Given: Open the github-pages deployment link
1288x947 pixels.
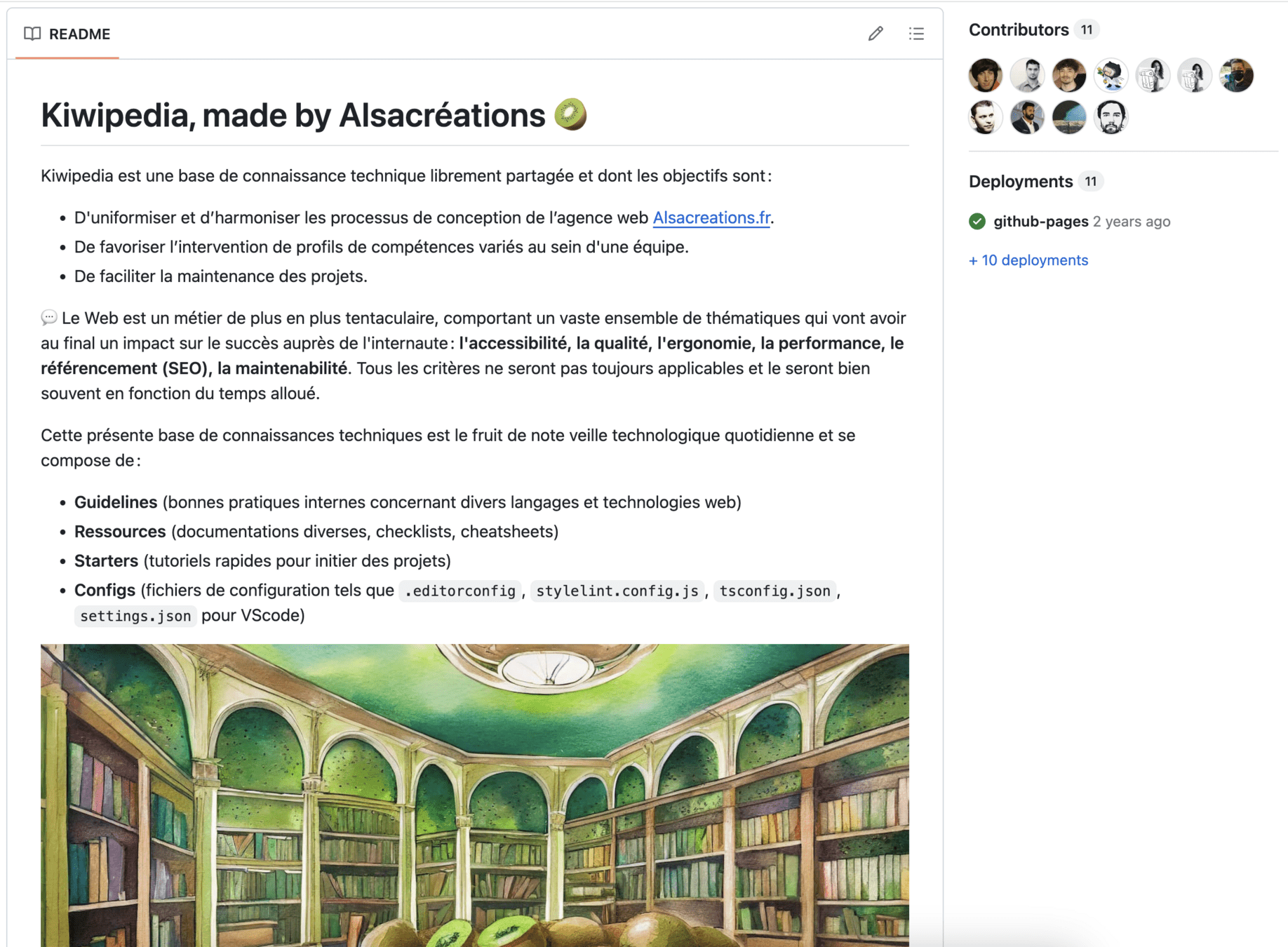Looking at the screenshot, I should [x=1041, y=222].
